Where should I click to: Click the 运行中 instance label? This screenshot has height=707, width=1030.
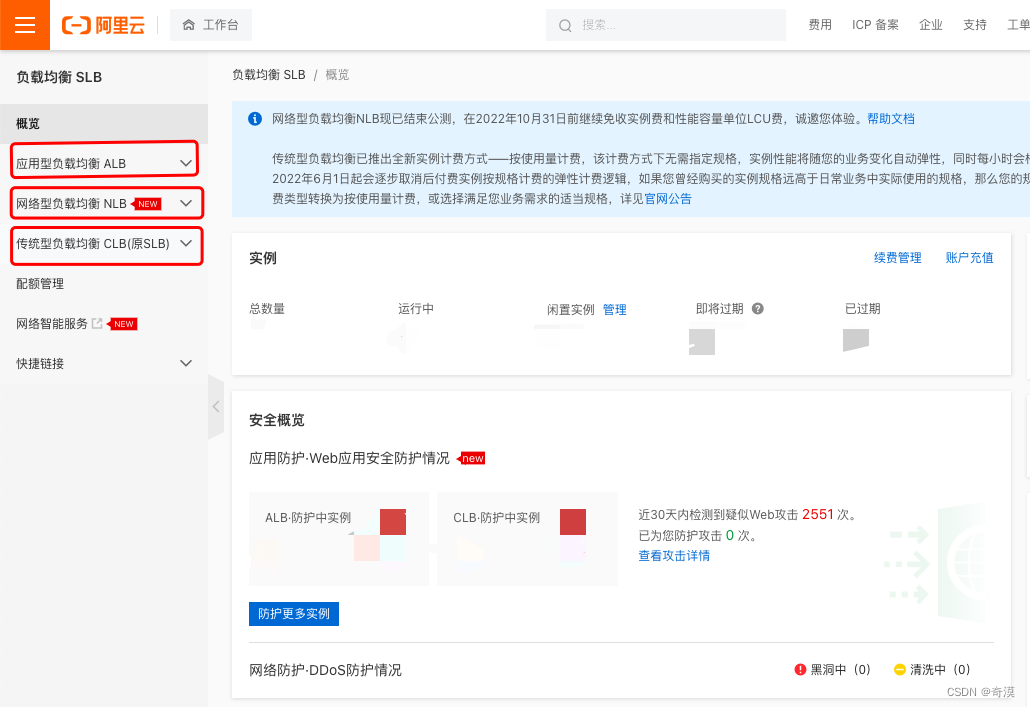416,309
